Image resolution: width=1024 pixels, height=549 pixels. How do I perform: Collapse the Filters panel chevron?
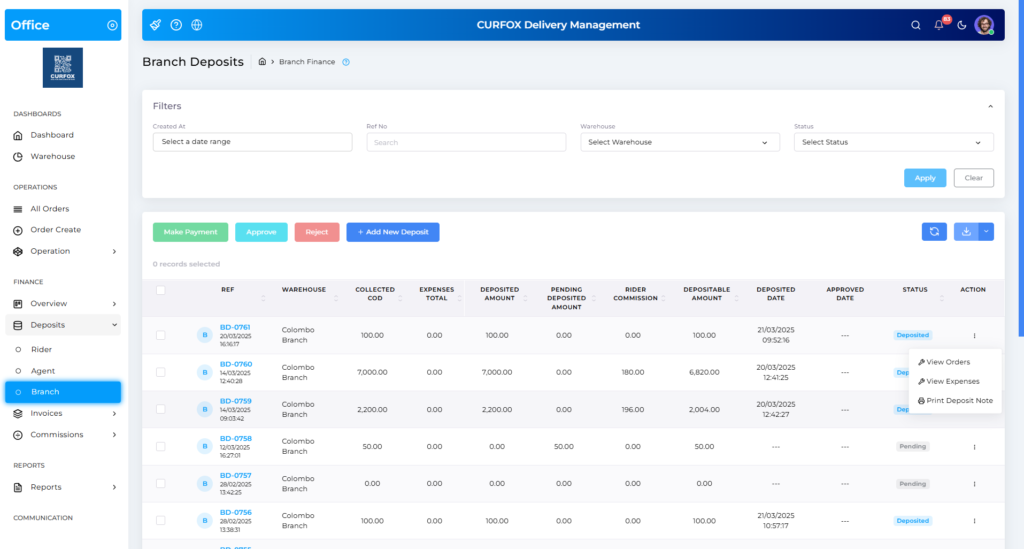pyautogui.click(x=990, y=106)
